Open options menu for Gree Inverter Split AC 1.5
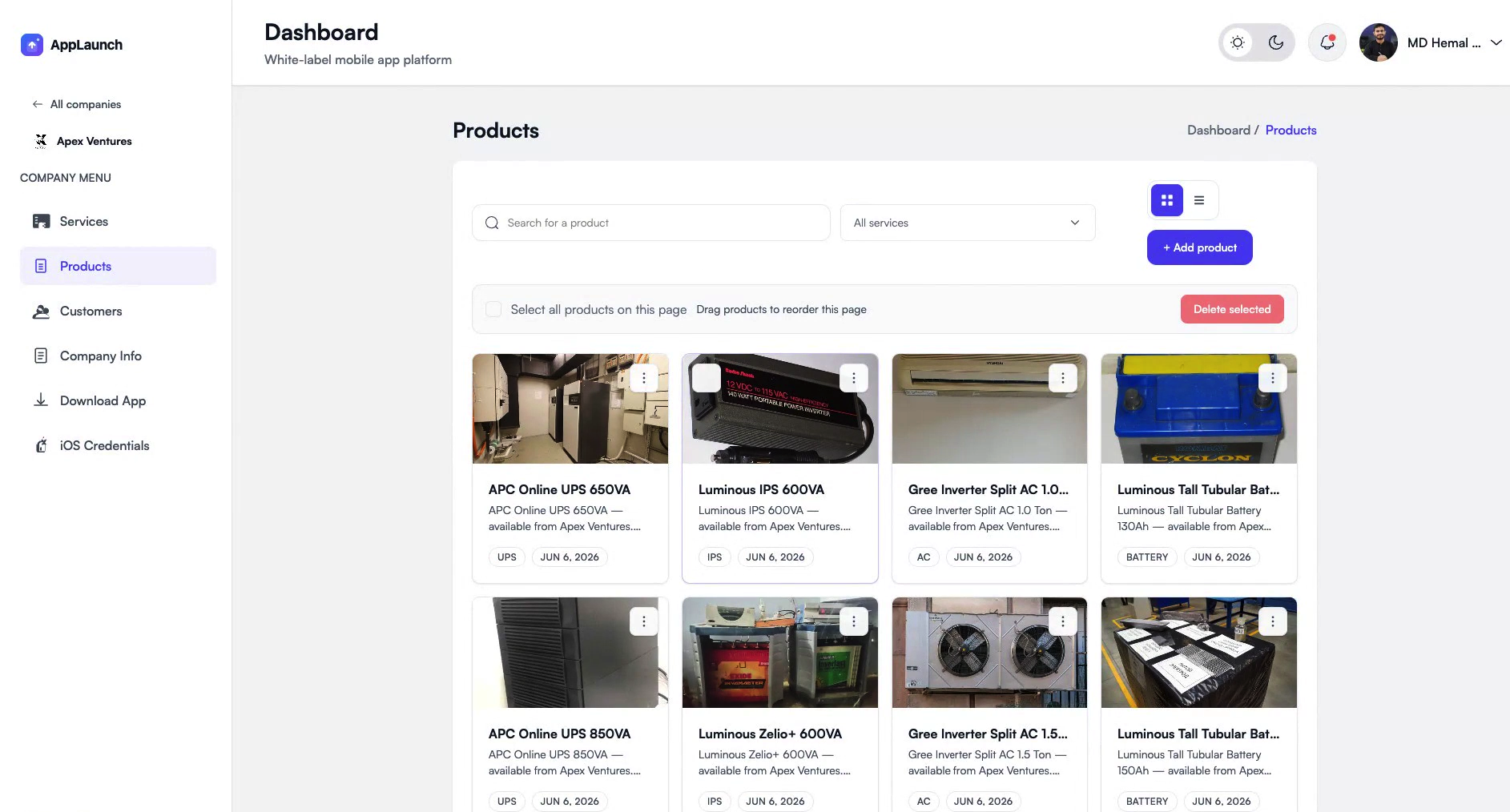Screen dimensions: 1510x812 tap(1063, 621)
